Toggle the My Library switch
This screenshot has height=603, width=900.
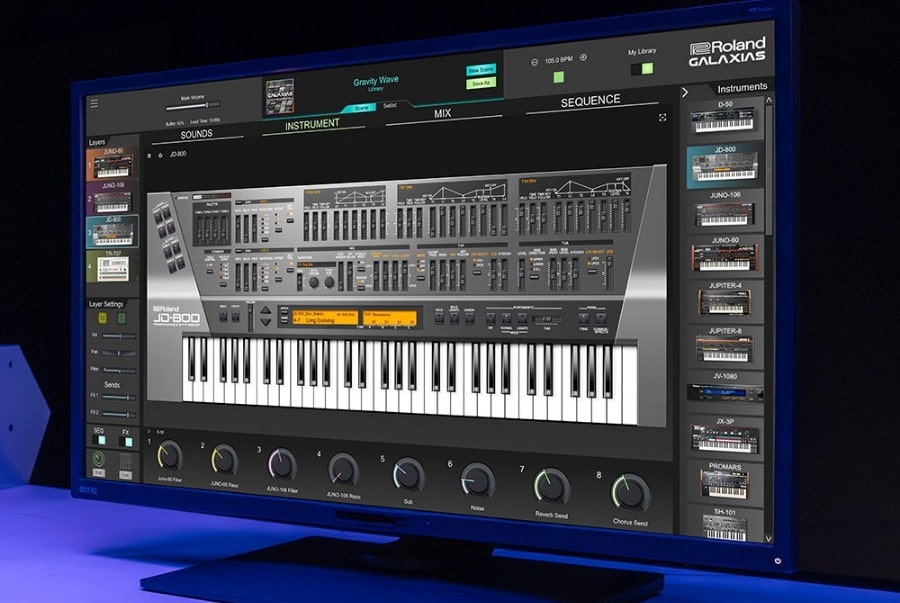click(642, 69)
